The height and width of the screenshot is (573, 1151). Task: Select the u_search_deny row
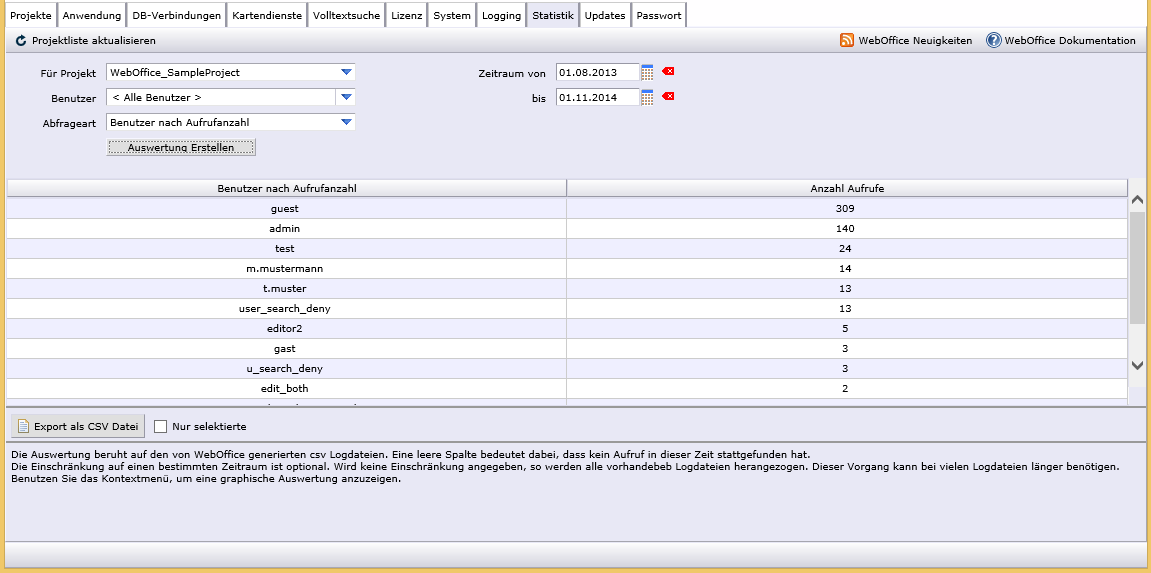click(x=567, y=368)
